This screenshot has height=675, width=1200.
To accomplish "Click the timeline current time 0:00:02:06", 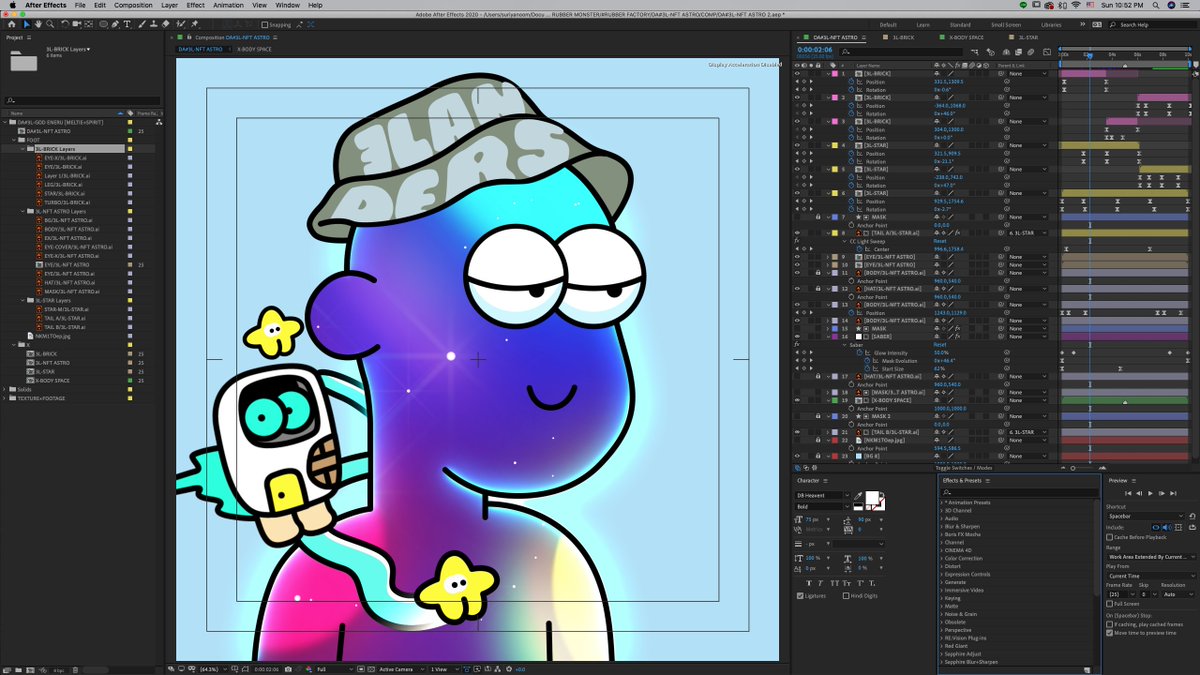I will (815, 49).
